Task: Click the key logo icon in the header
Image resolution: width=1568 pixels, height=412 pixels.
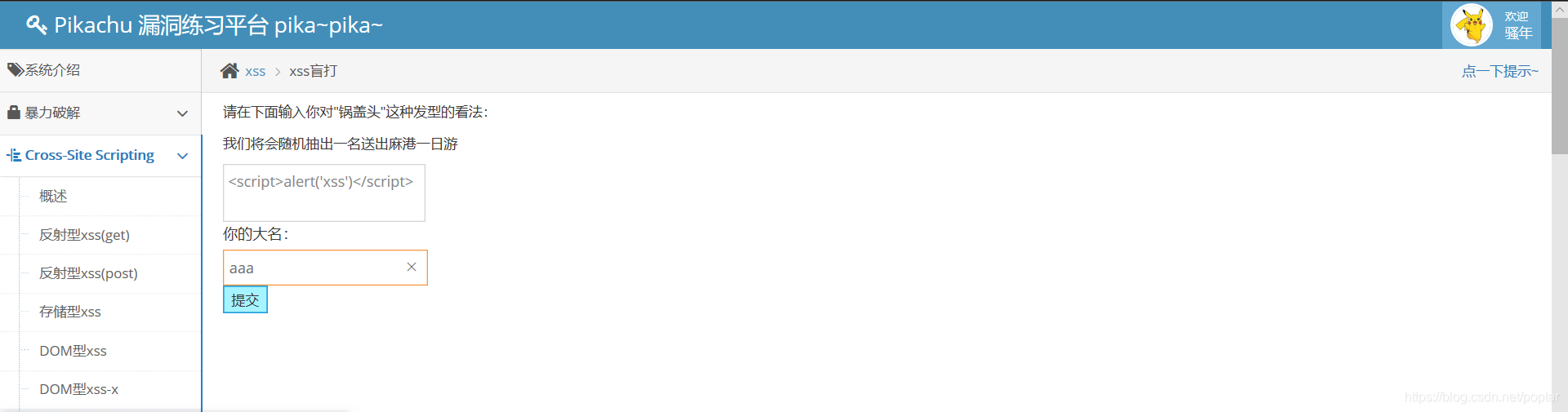Action: coord(36,25)
